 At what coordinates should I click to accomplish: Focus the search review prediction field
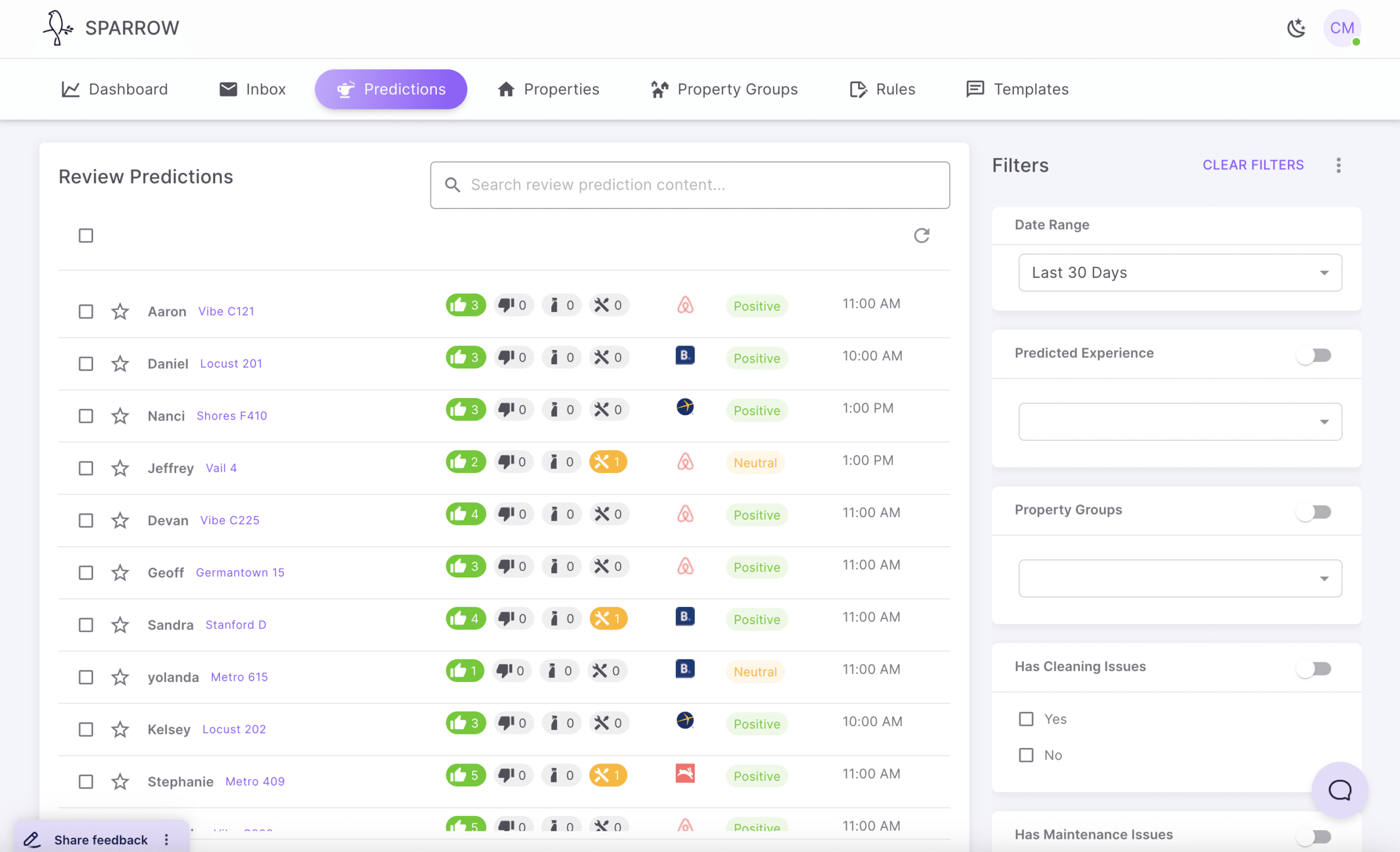pyautogui.click(x=690, y=185)
